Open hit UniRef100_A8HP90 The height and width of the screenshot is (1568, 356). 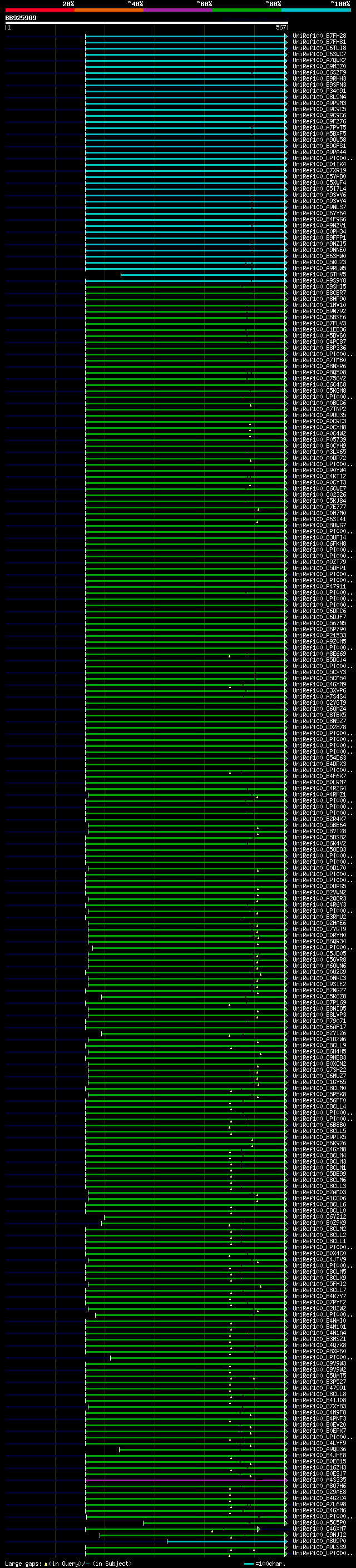(x=319, y=299)
